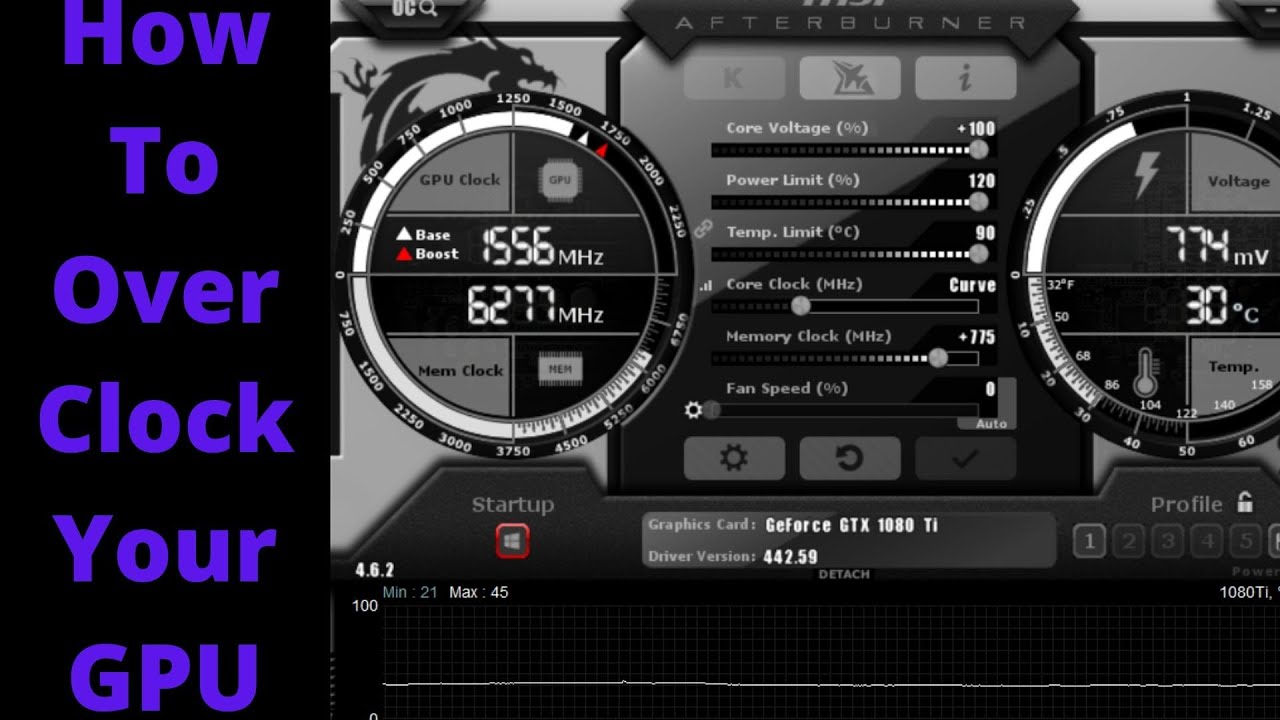The width and height of the screenshot is (1280, 720).
Task: Click the GeForce GTX 1080 Ti text
Action: [x=852, y=525]
